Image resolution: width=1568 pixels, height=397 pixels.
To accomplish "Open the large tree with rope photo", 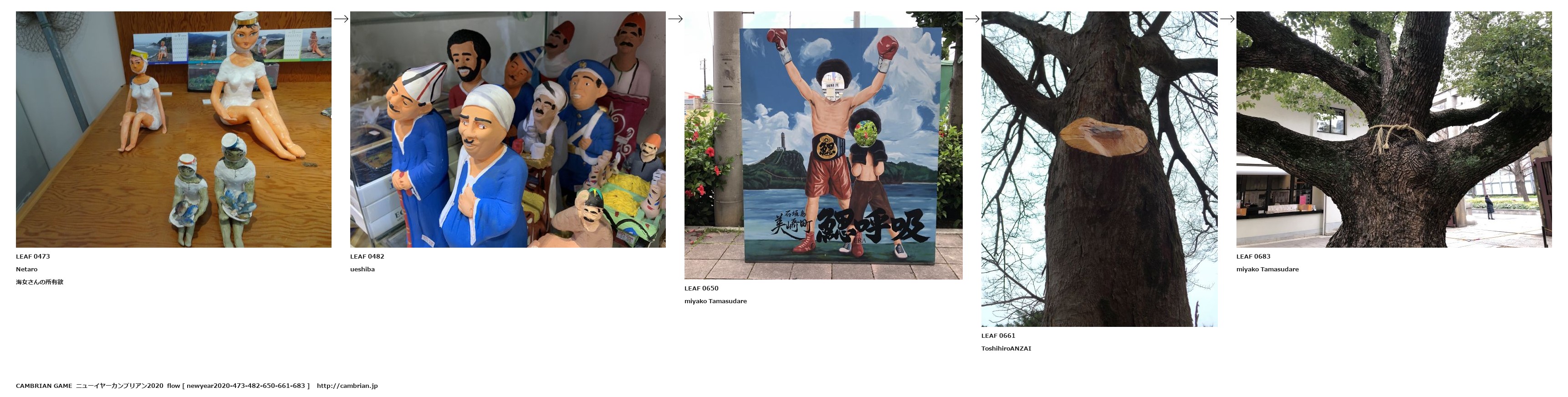I will coord(1394,129).
